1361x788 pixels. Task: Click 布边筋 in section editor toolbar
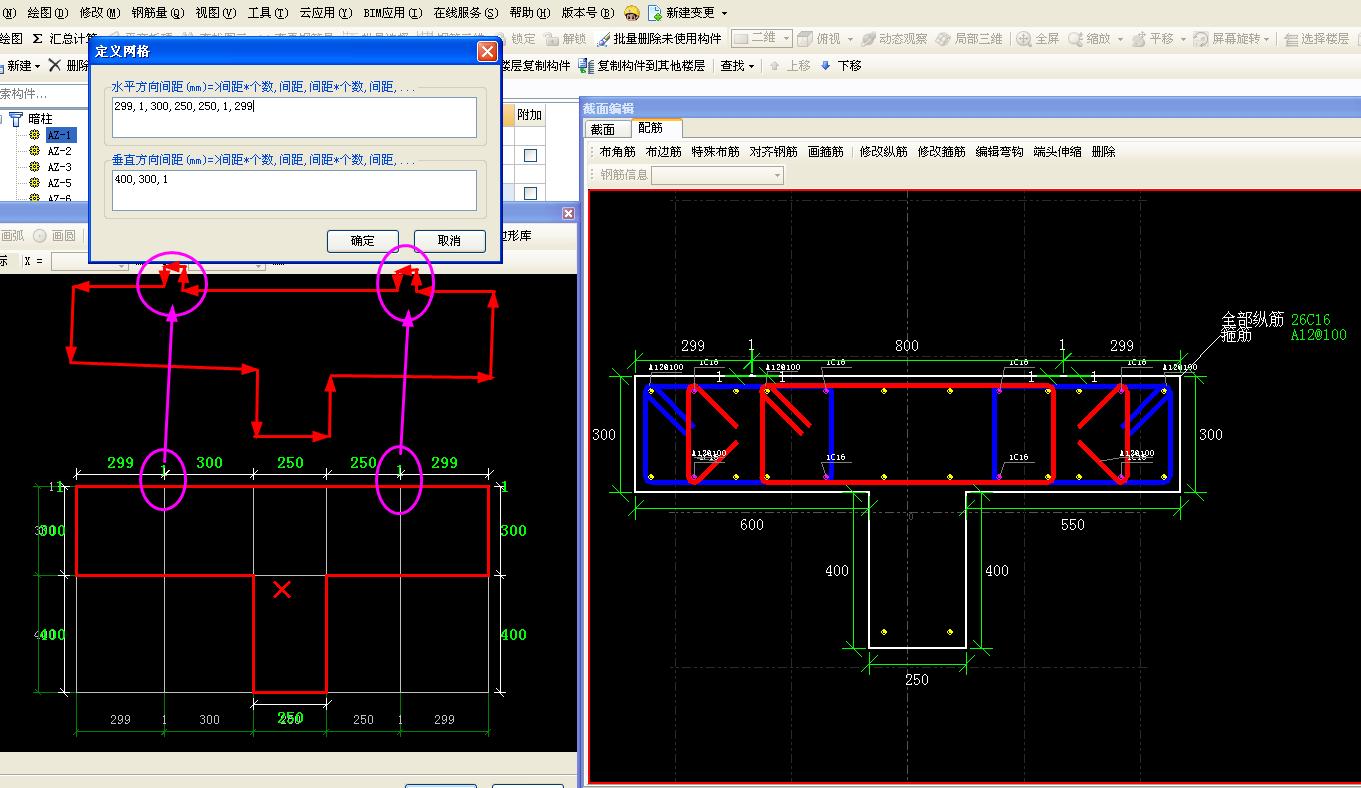[663, 152]
